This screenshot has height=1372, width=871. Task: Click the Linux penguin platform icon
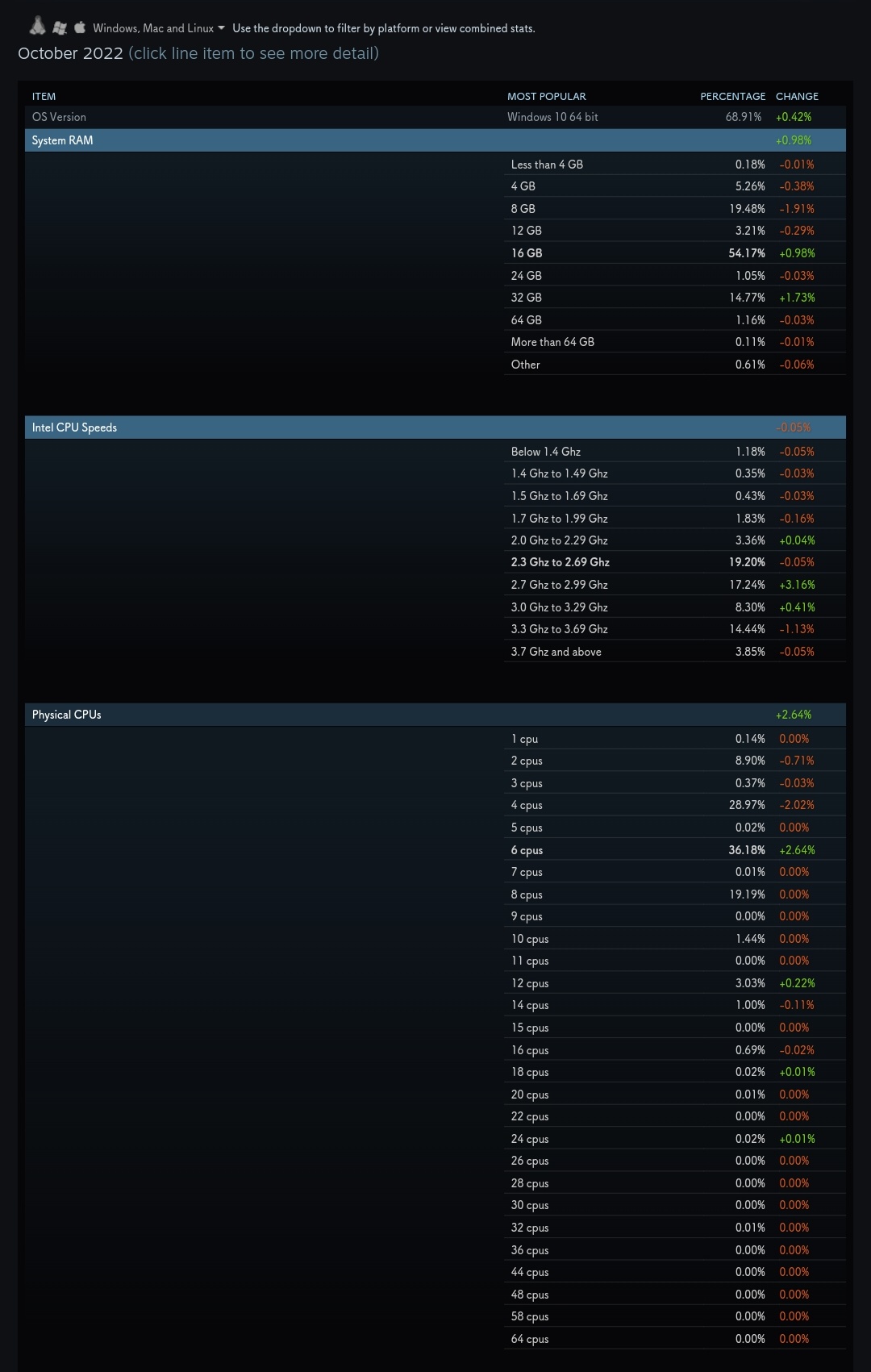(x=37, y=27)
